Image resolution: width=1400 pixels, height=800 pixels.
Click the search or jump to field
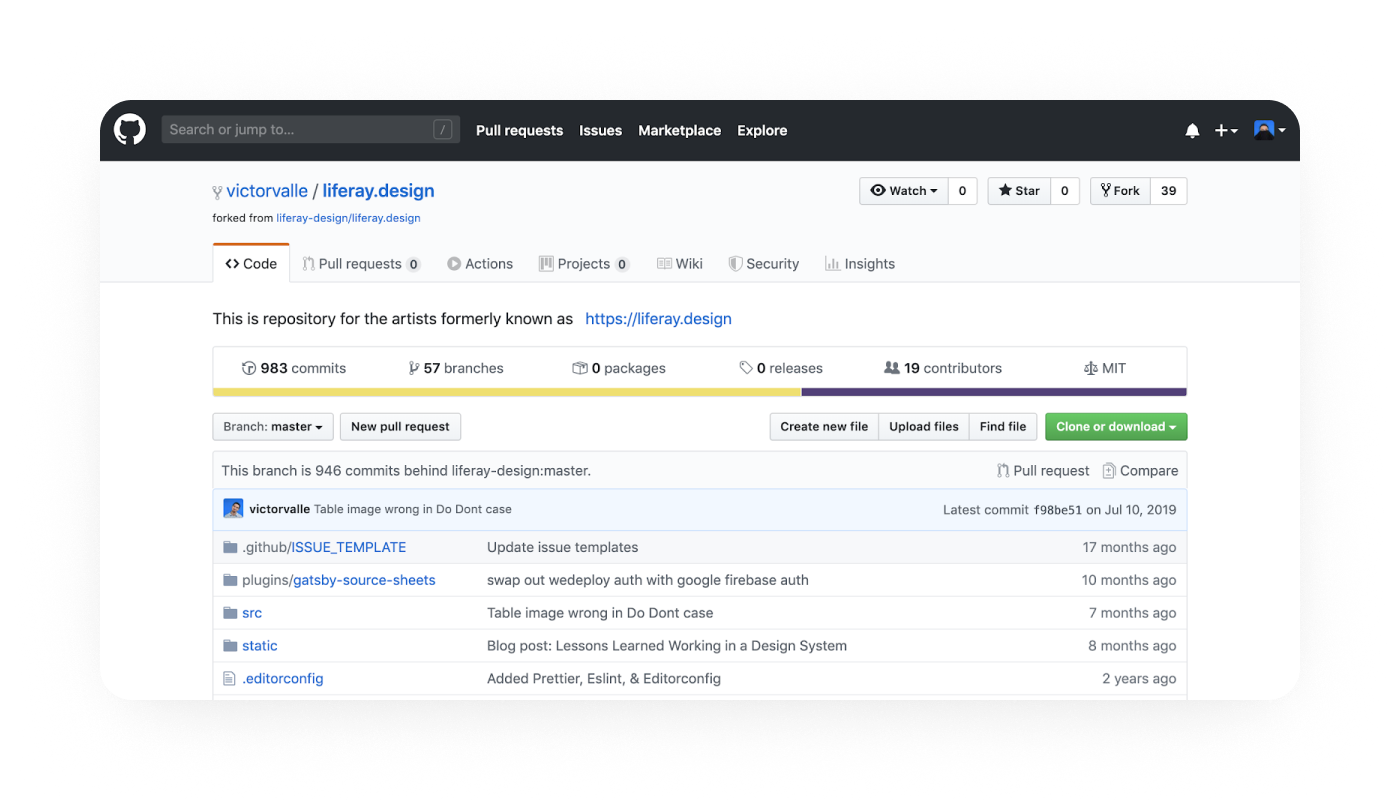(x=310, y=130)
